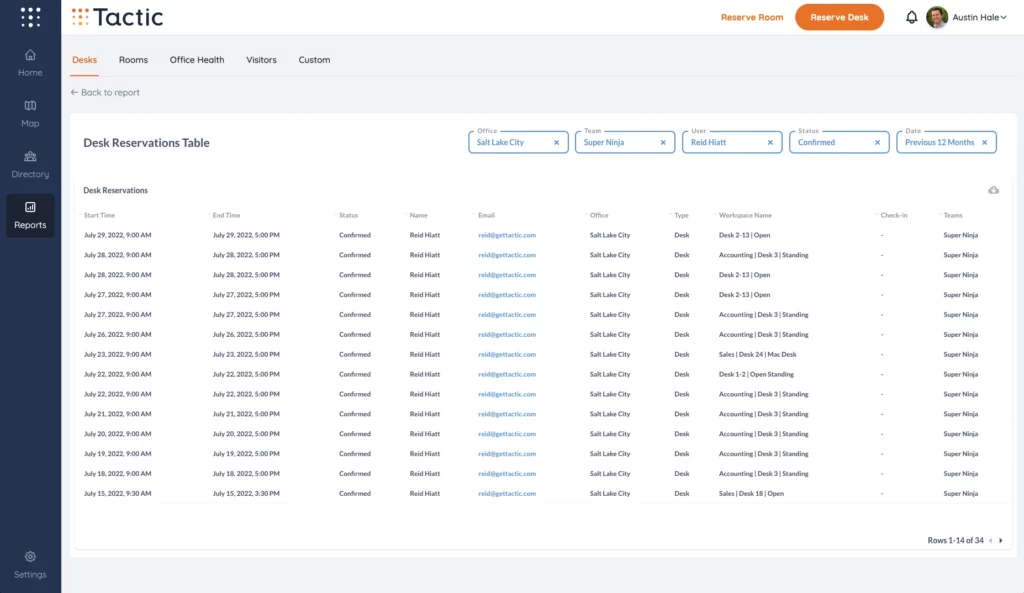The width and height of the screenshot is (1024, 593).
Task: Sort by Name column header
Action: coord(419,215)
